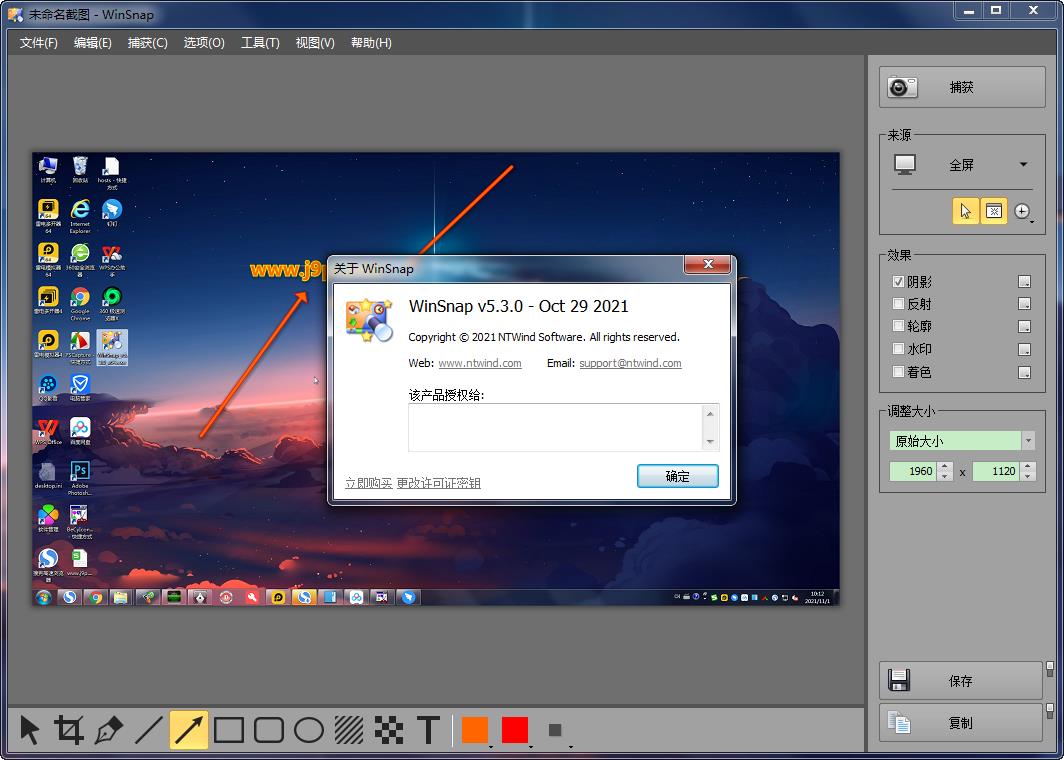Open the 视图(V) menu
The height and width of the screenshot is (760, 1064).
click(315, 43)
